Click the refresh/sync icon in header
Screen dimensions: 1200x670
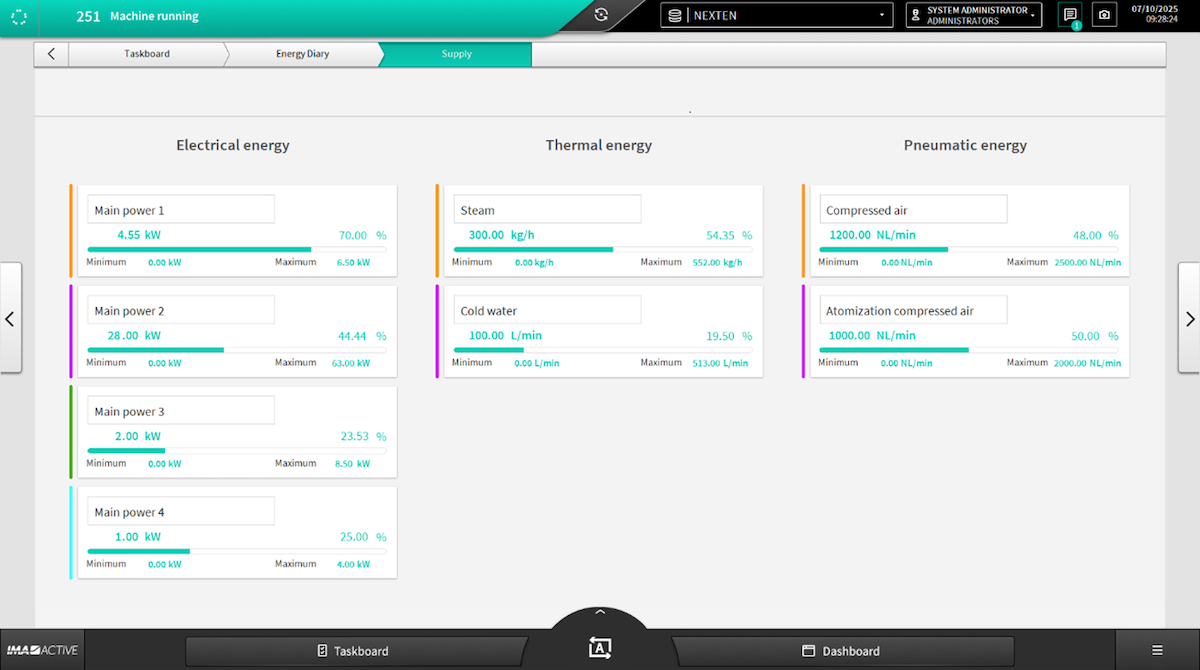point(601,15)
